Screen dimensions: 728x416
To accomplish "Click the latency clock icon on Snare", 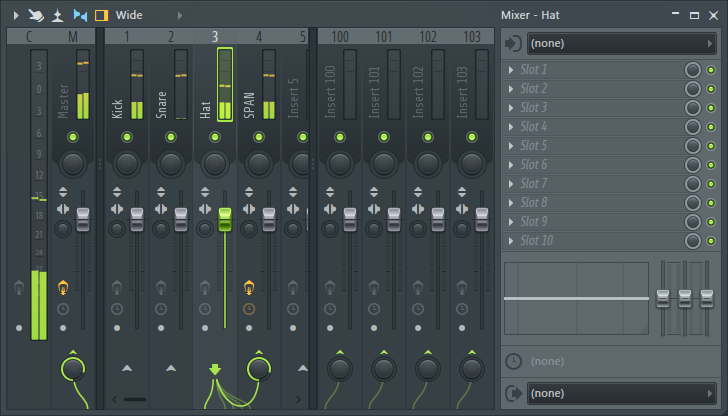I will point(161,309).
